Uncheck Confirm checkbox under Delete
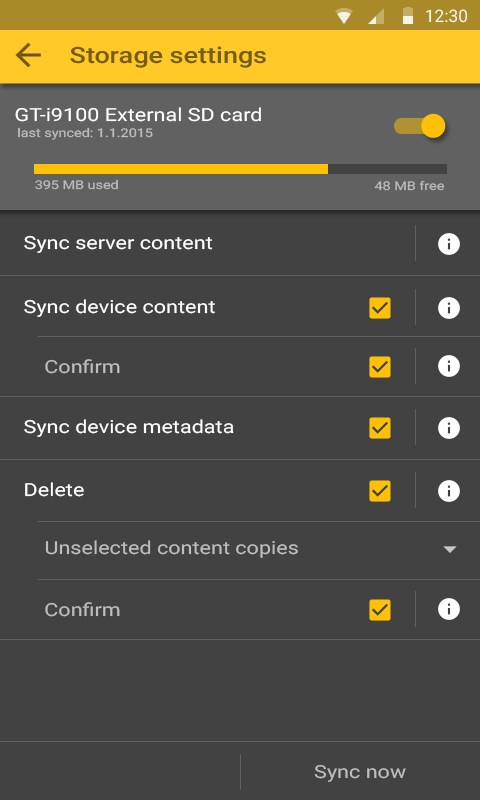This screenshot has width=480, height=800. click(x=380, y=610)
